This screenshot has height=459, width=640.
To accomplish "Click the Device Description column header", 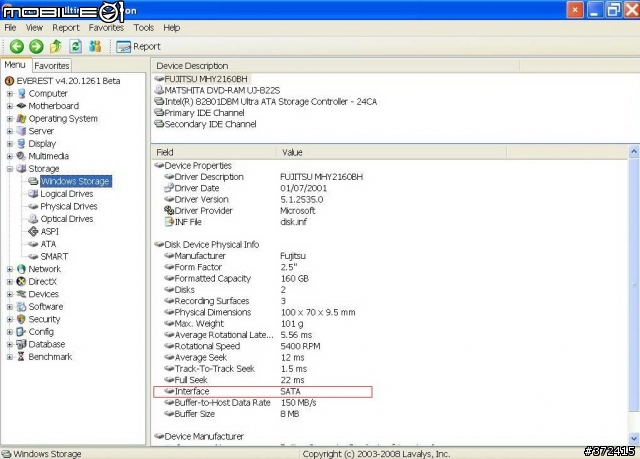I will click(336, 66).
